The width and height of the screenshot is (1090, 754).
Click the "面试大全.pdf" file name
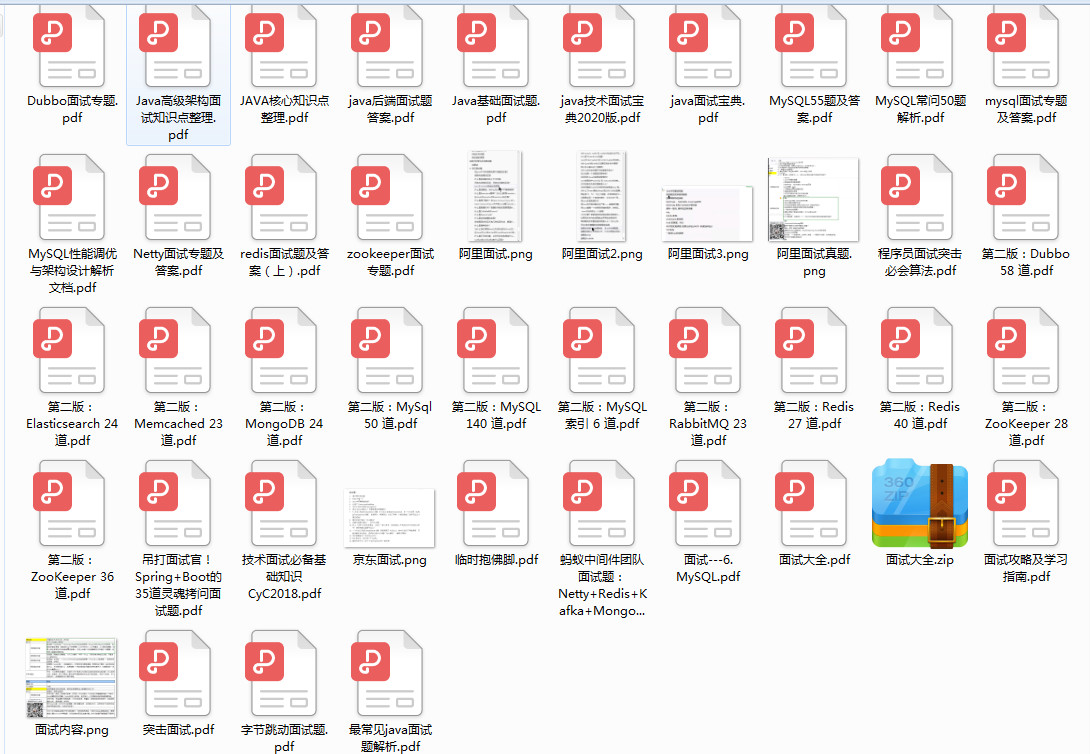[815, 559]
